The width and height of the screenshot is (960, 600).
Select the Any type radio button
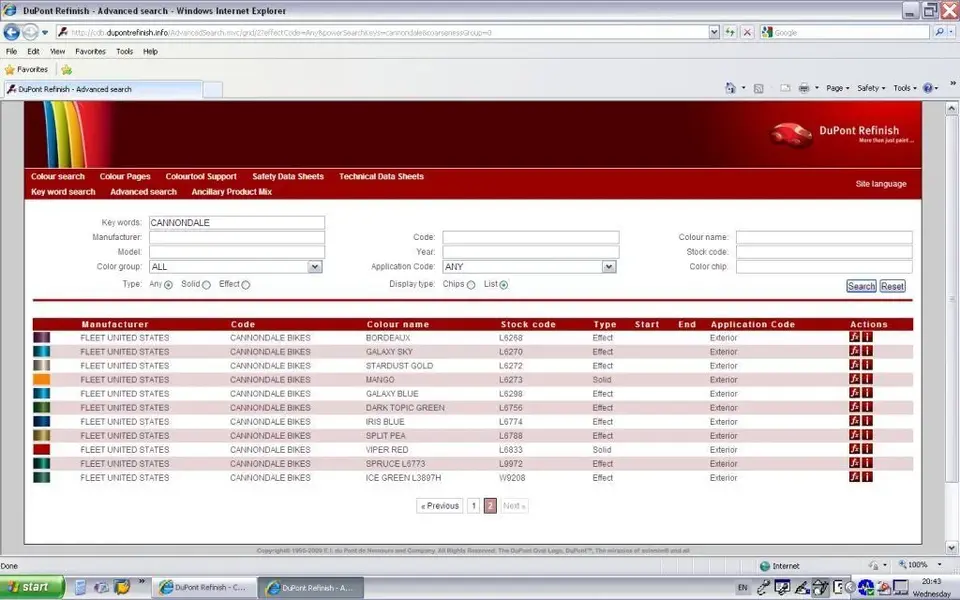click(x=168, y=285)
